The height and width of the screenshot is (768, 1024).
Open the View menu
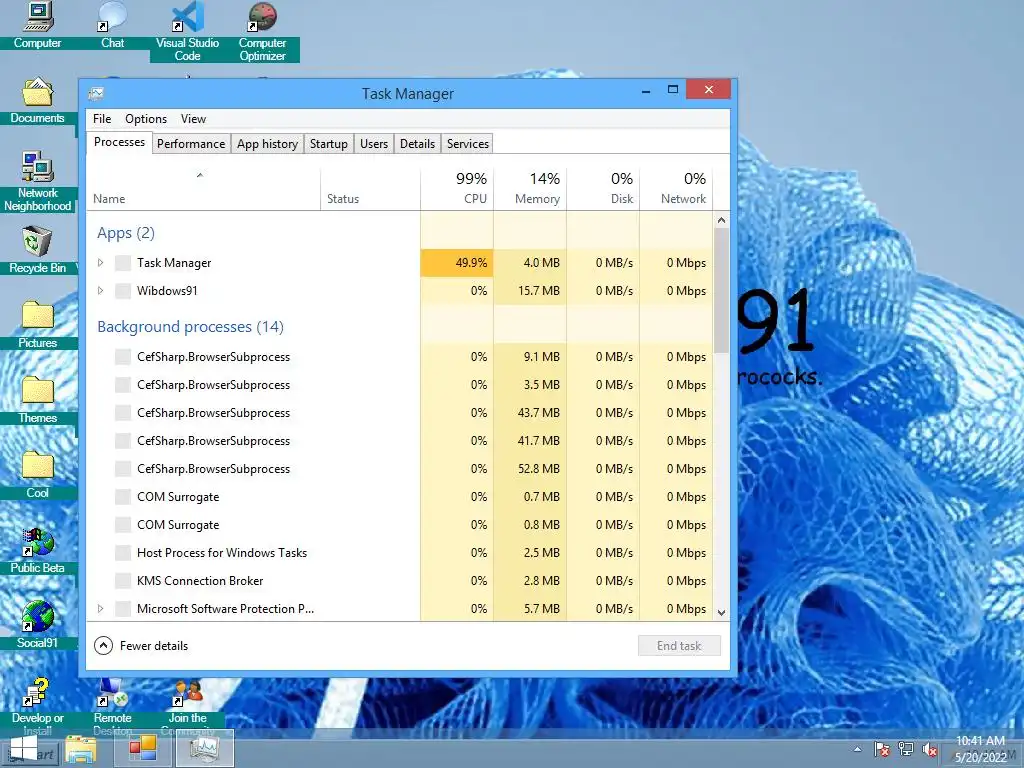tap(193, 119)
